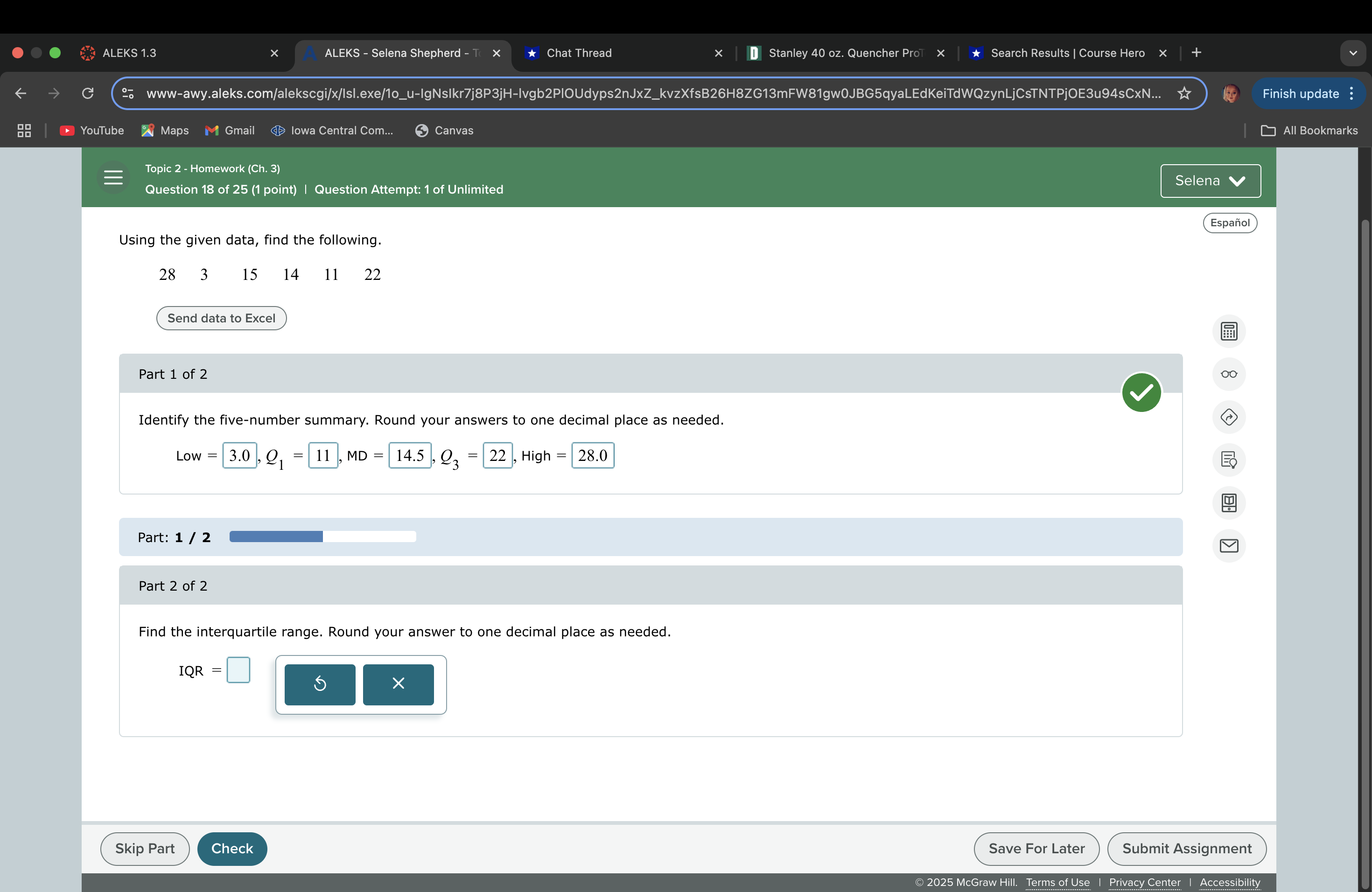Screen dimensions: 1372x892
Task: Click the Part 1/2 progress bar
Action: click(x=322, y=537)
